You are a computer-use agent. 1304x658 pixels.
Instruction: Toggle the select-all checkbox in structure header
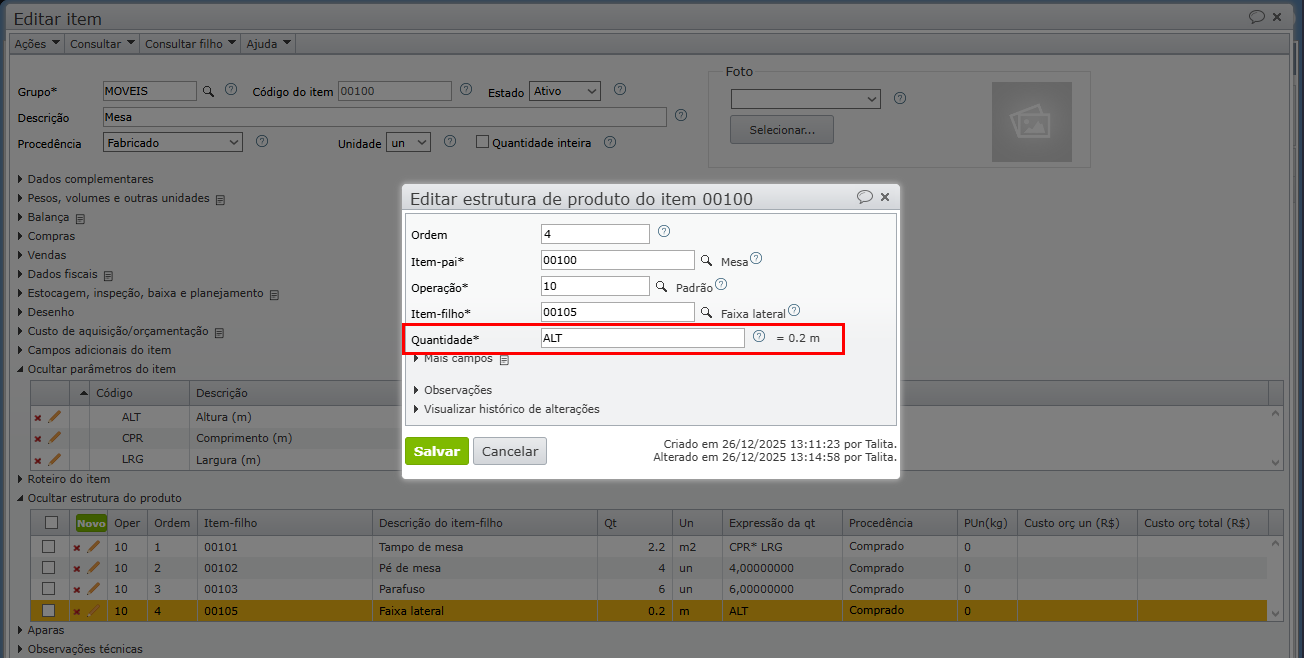pyautogui.click(x=51, y=522)
